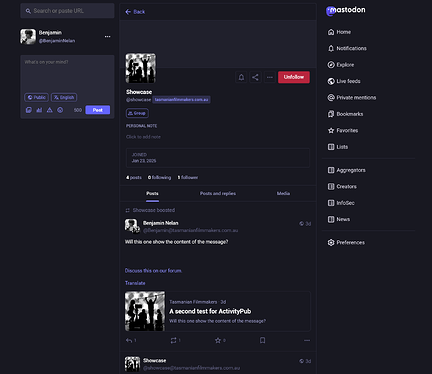Viewport: 432px width, 374px height.
Task: Add a poll to the post
Action: 39,110
